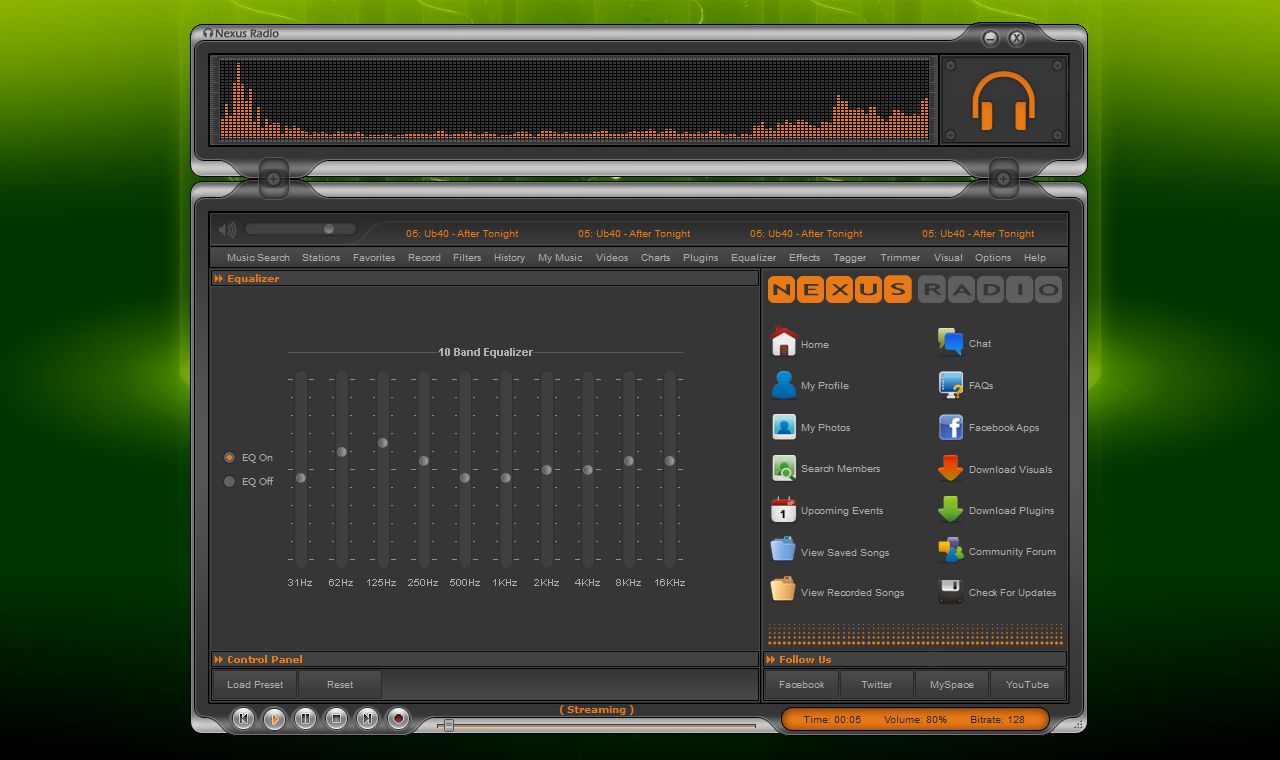Click the 31Hz equalizer band slider
This screenshot has width=1280, height=760.
300,470
